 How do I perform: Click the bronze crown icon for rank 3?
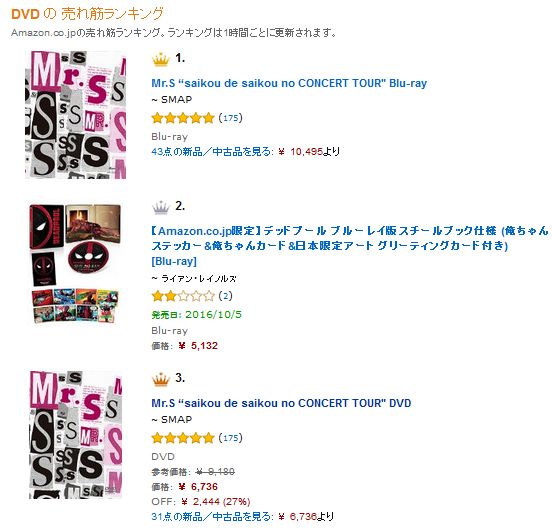click(161, 379)
